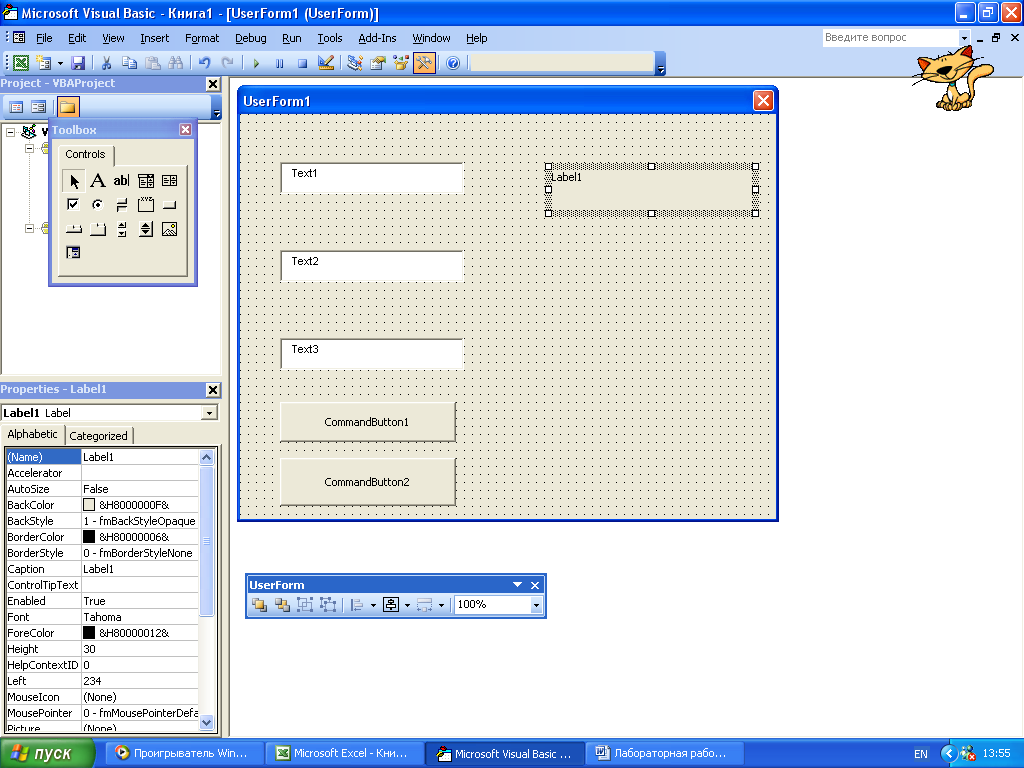1024x768 pixels.
Task: Select the ScrollBar tool in Toolbox
Action: (121, 229)
